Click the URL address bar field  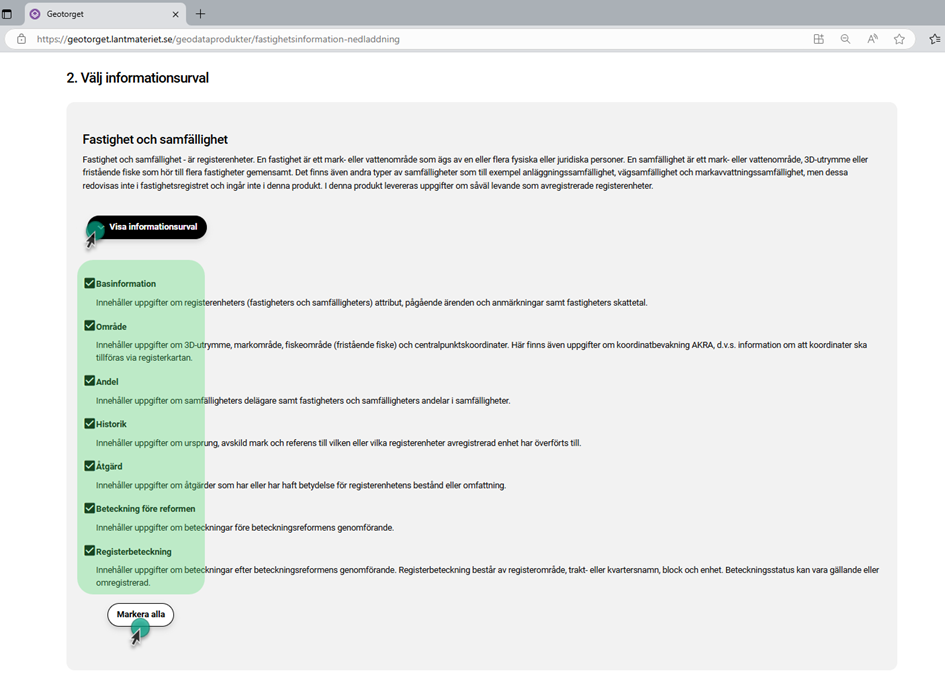click(400, 39)
